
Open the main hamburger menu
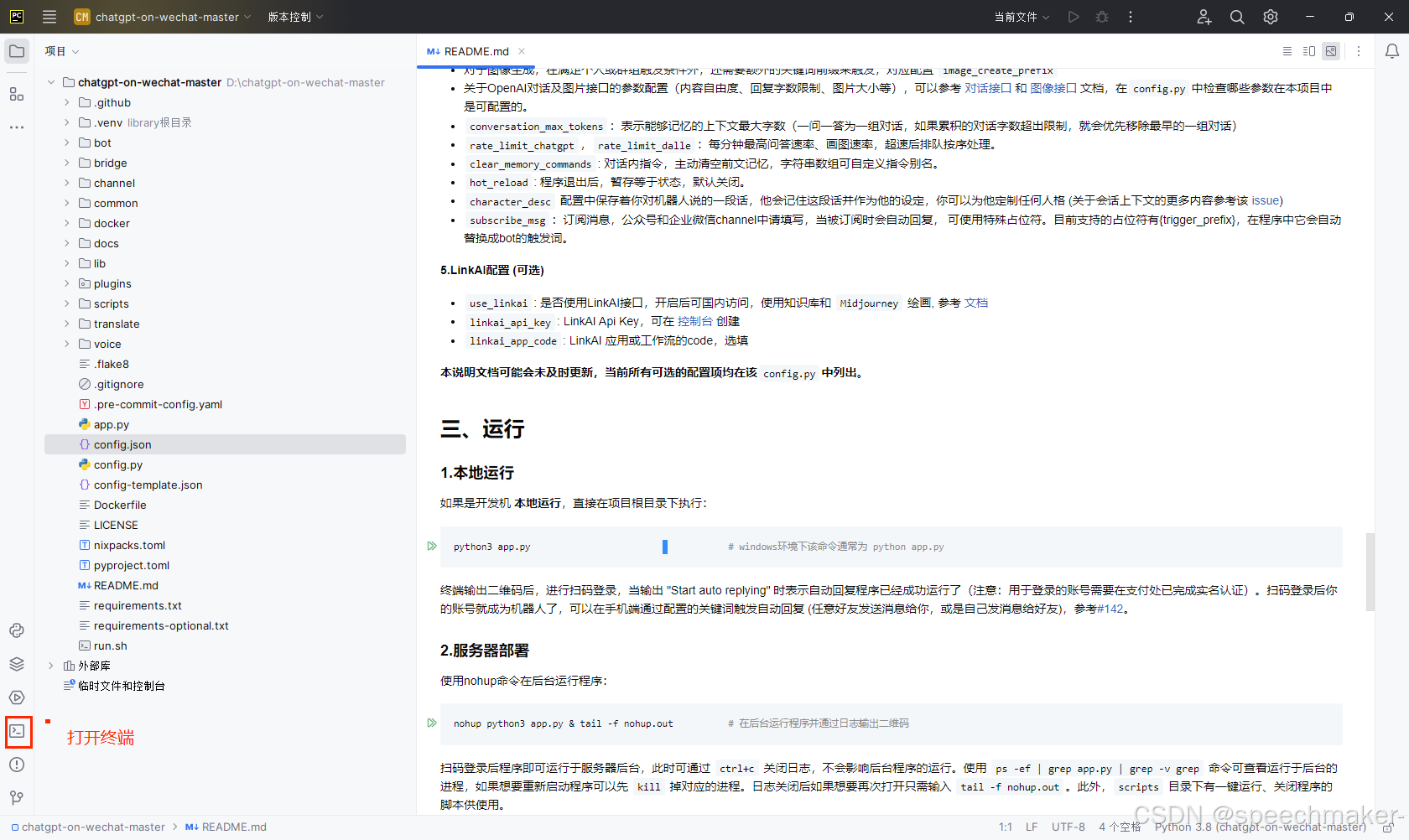coord(49,17)
